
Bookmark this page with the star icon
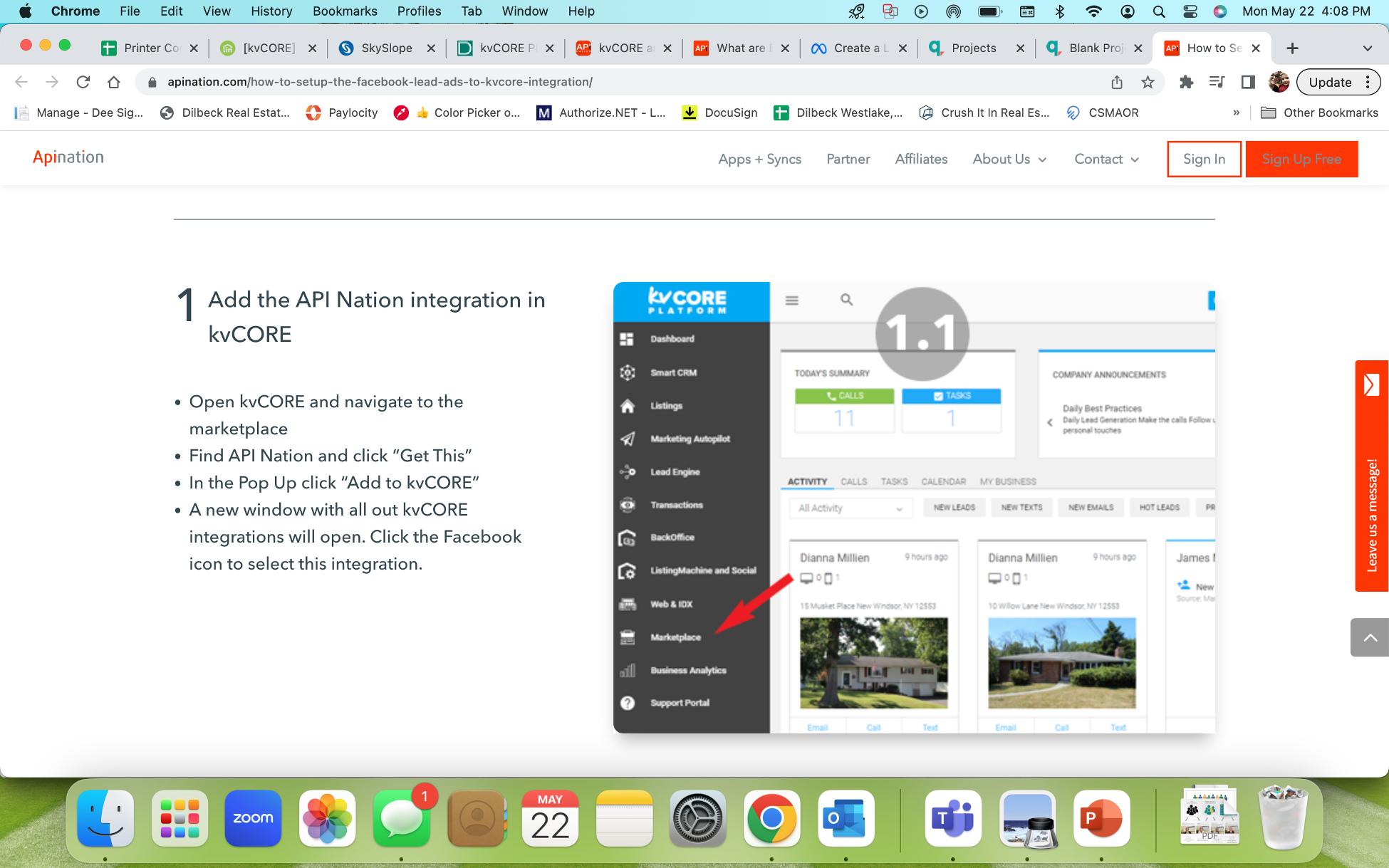coord(1148,82)
